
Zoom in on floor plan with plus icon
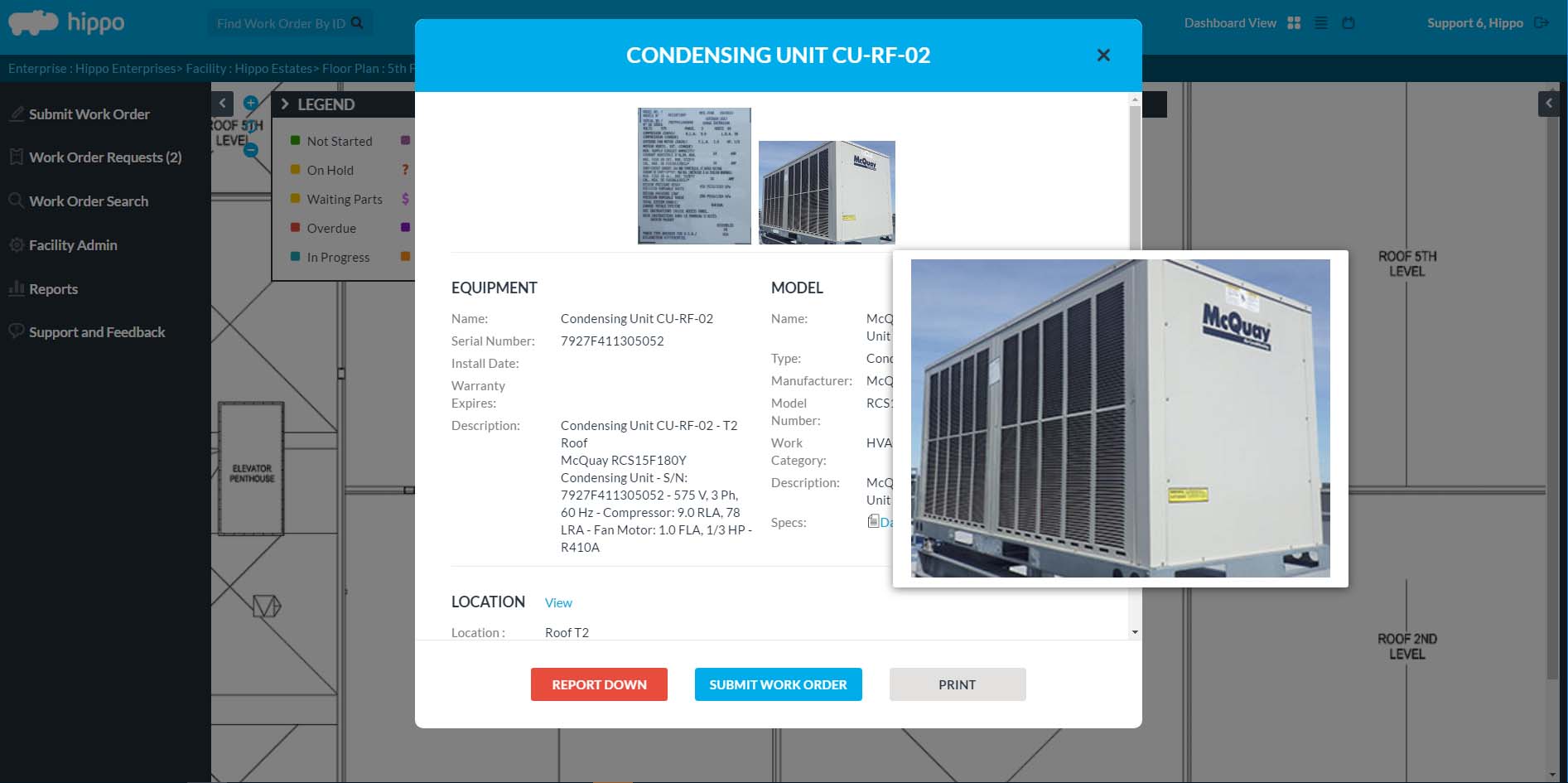tap(251, 104)
